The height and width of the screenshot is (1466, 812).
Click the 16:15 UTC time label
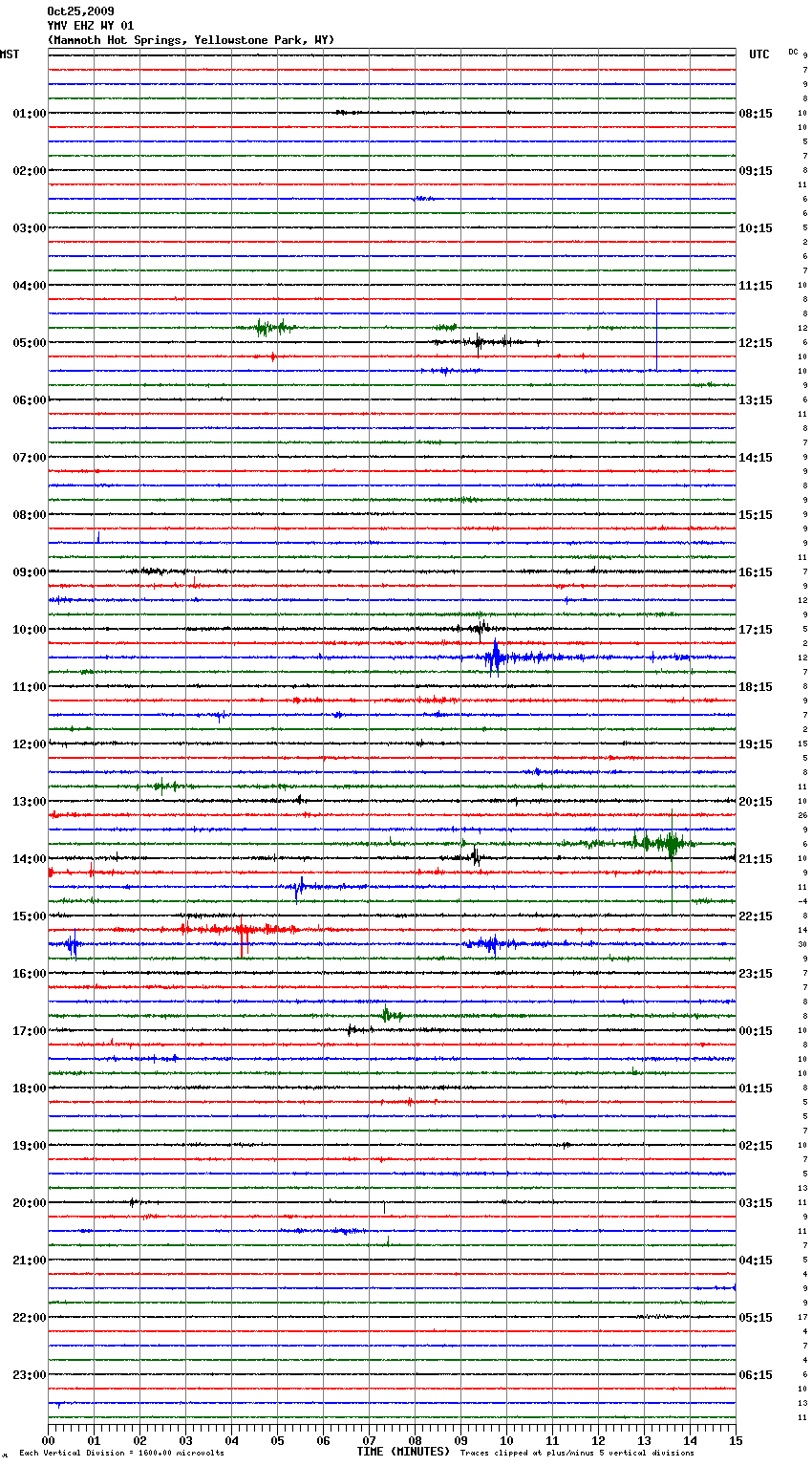[x=756, y=572]
